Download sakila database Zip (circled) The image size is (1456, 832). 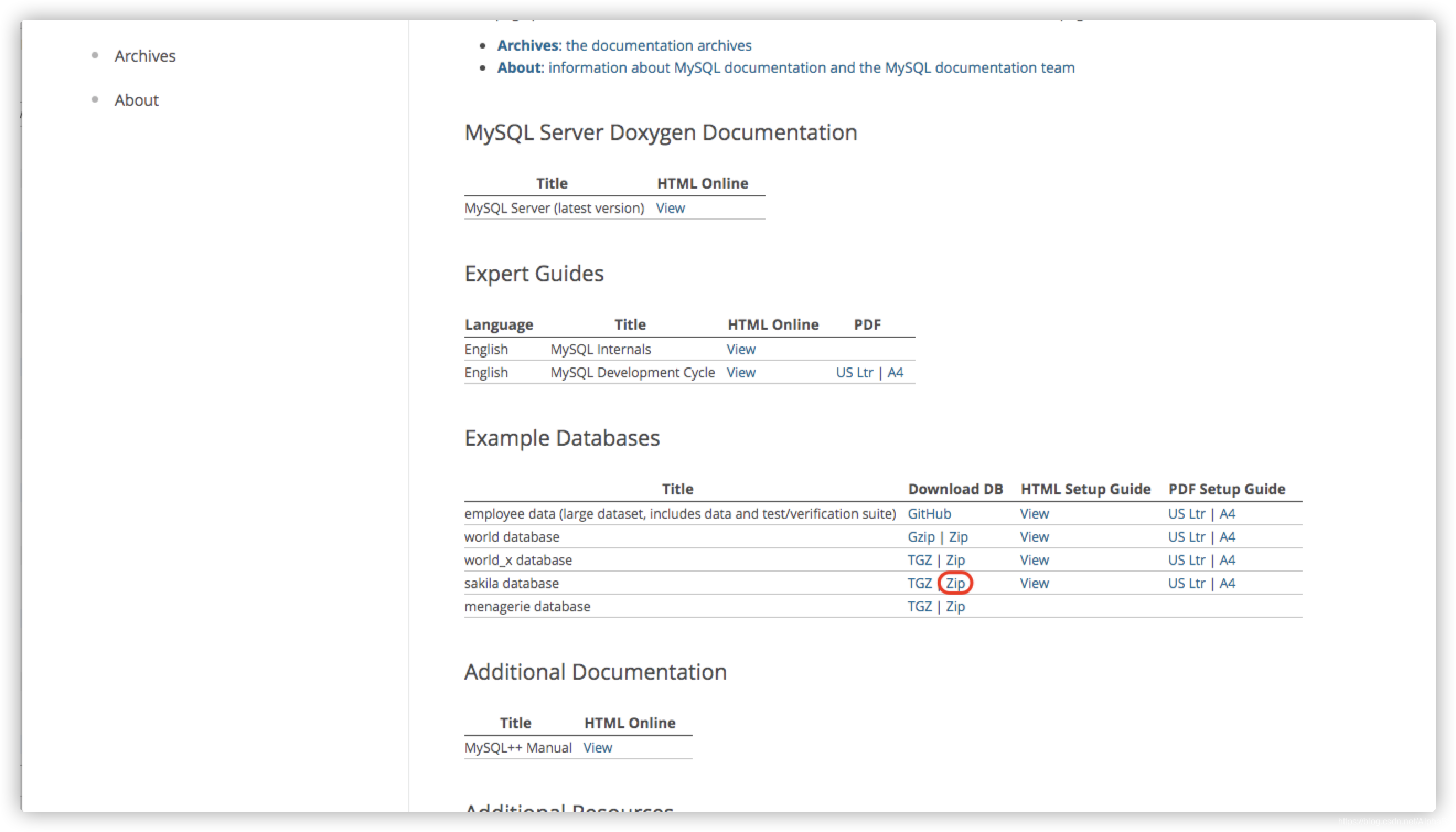955,583
